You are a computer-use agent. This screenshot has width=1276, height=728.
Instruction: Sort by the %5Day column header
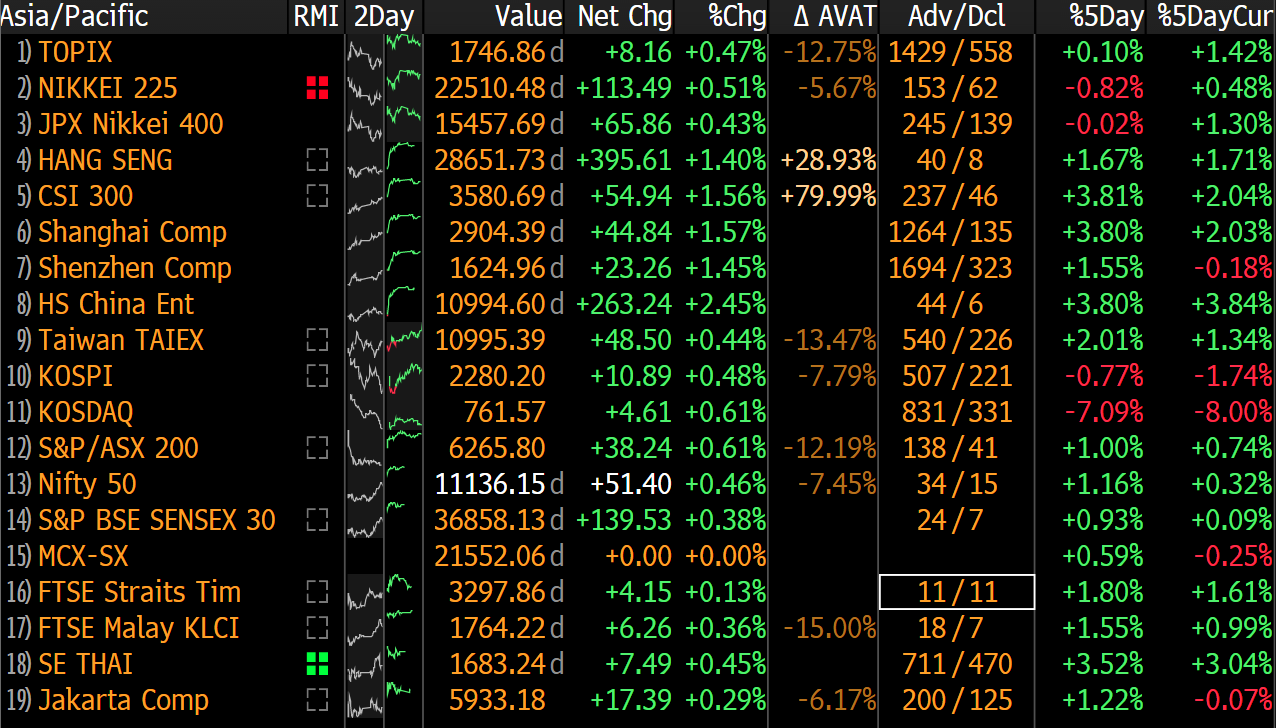(1105, 16)
